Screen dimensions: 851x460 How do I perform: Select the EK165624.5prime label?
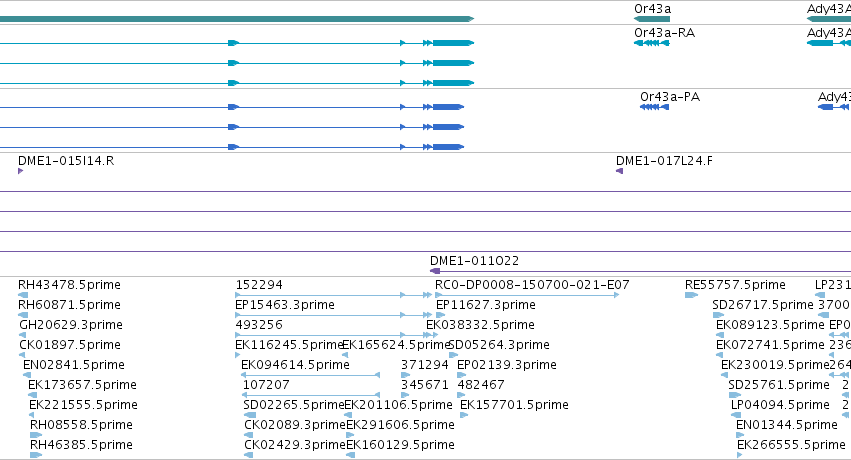[396, 345]
